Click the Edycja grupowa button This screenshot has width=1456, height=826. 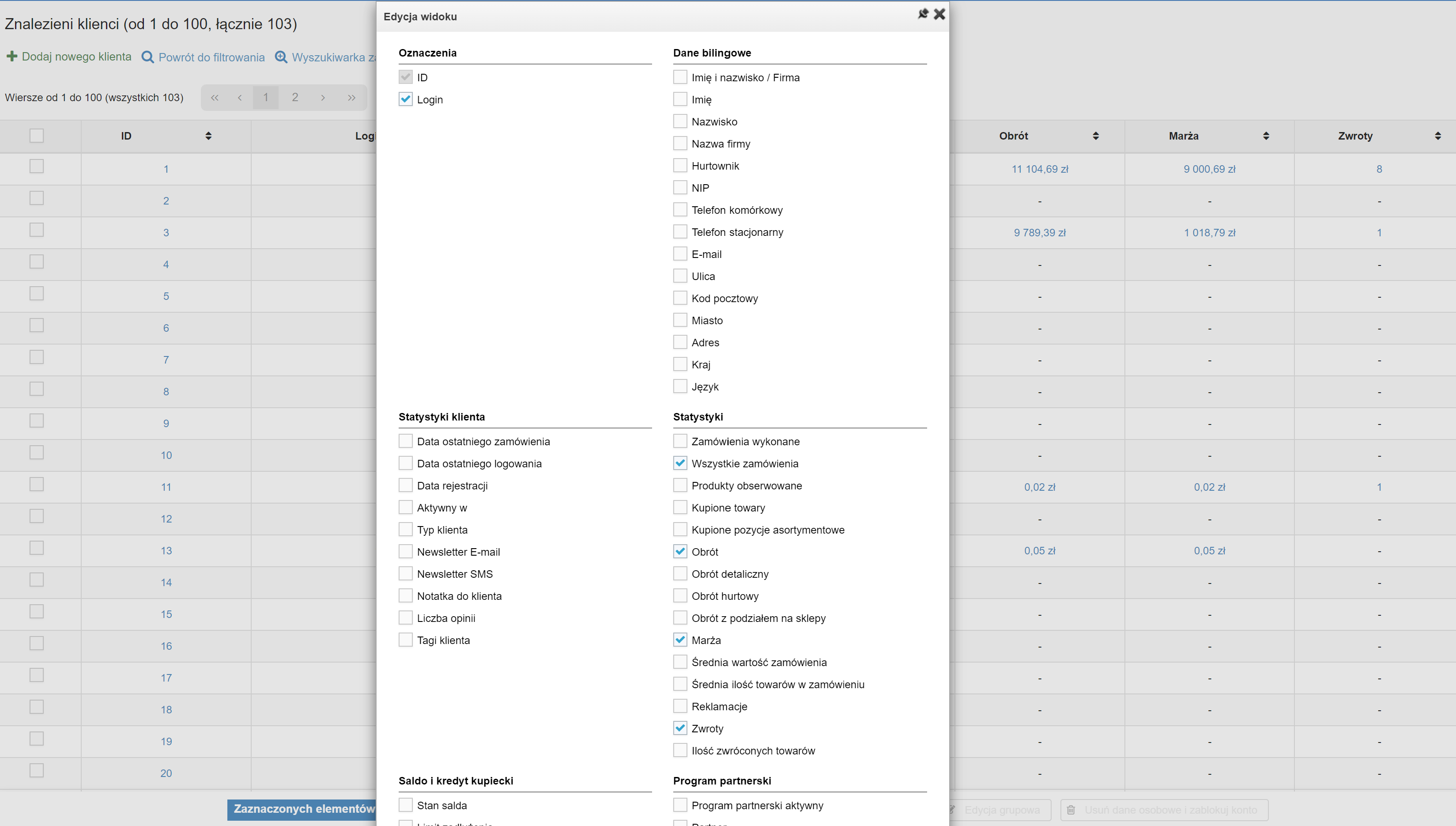click(1001, 810)
